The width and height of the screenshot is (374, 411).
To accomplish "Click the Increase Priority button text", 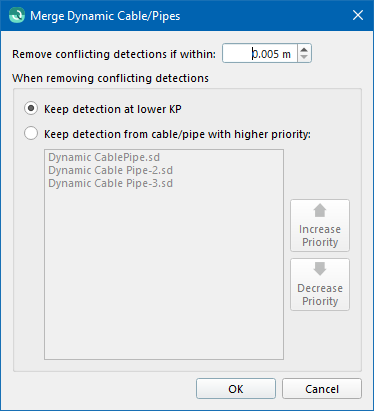I will click(x=320, y=235).
